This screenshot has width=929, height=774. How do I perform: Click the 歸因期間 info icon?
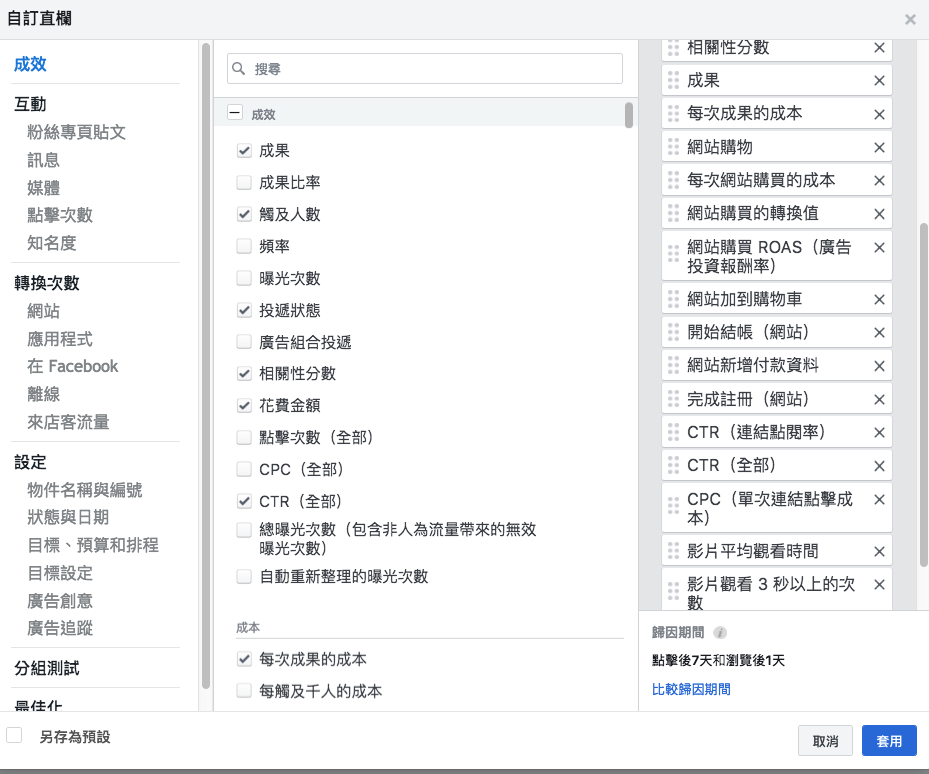pyautogui.click(x=720, y=633)
